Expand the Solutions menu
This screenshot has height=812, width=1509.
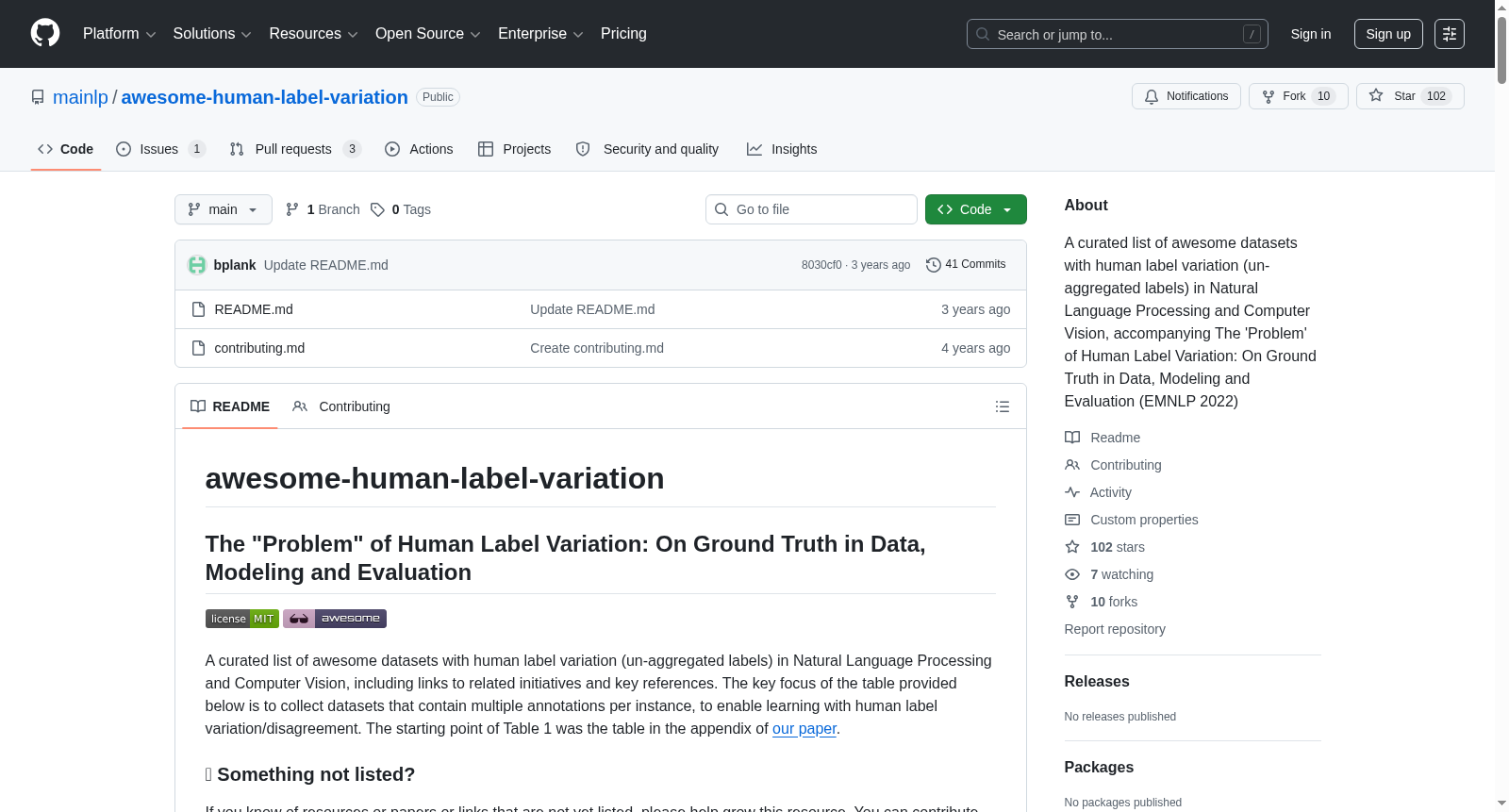212,34
